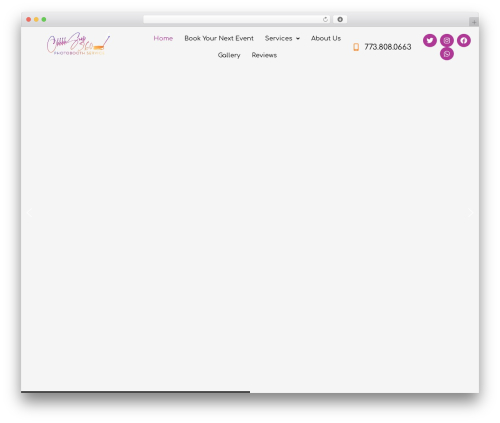500x423 pixels.
Task: Maximize the window with the green button
Action: (44, 19)
